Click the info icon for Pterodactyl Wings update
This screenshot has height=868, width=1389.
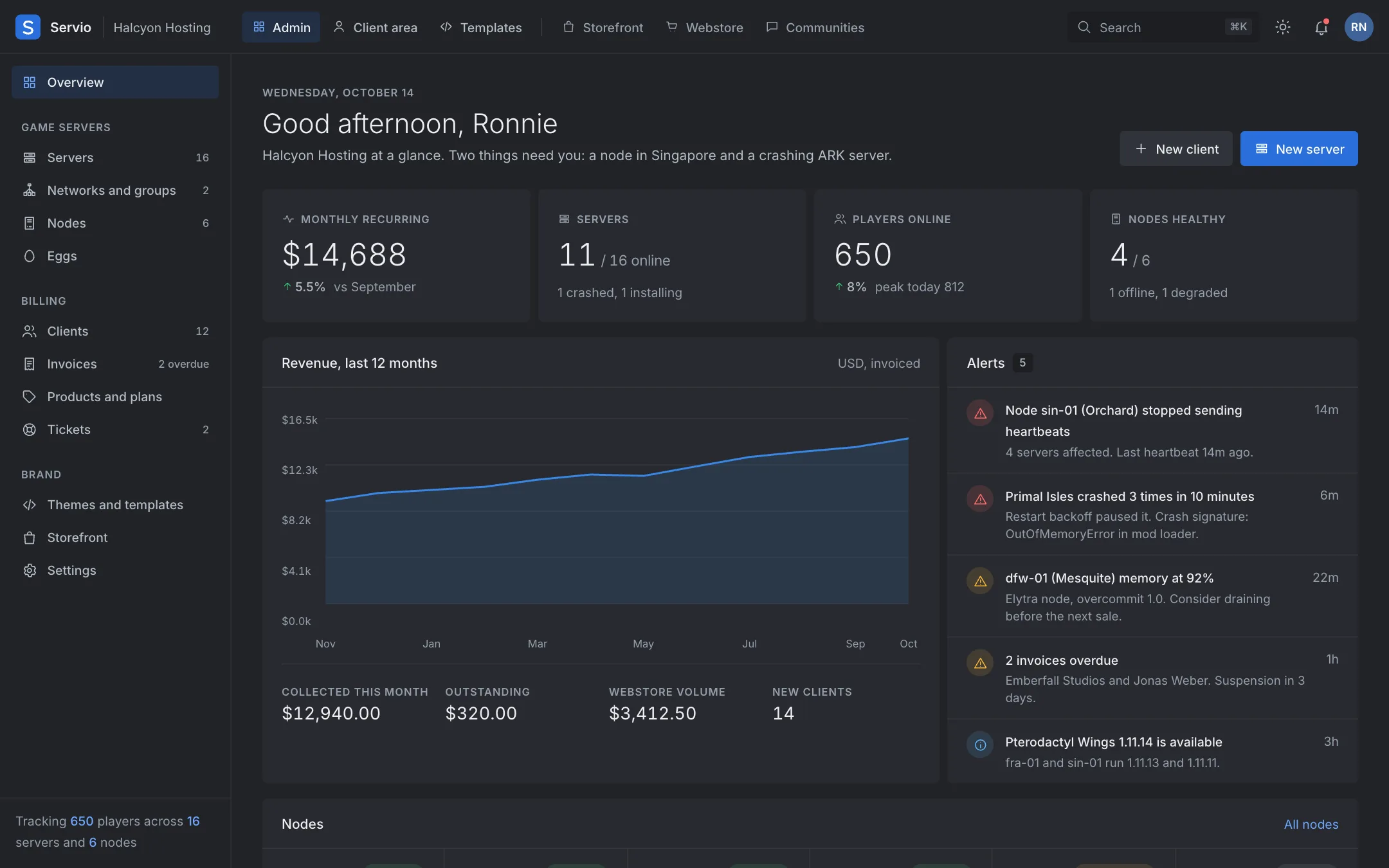(x=980, y=745)
